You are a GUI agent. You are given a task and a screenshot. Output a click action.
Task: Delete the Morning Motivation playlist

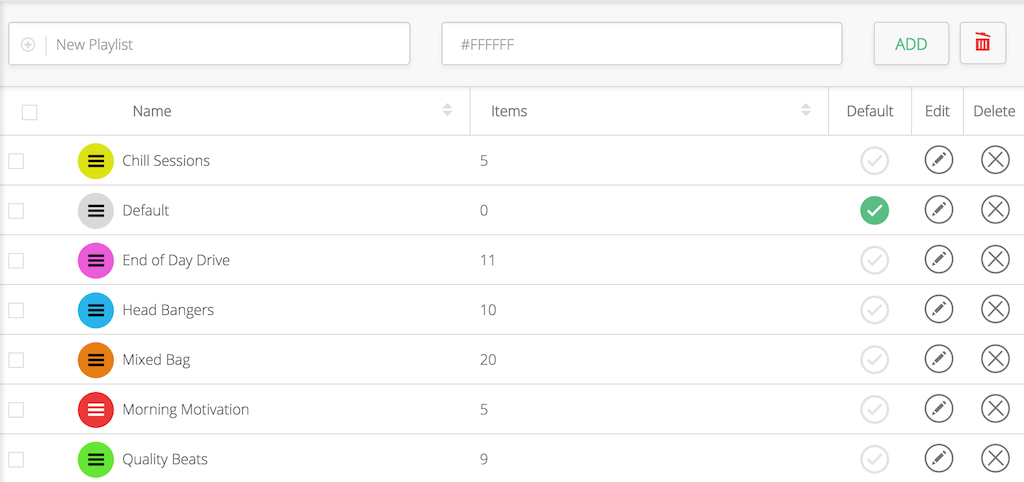point(995,409)
